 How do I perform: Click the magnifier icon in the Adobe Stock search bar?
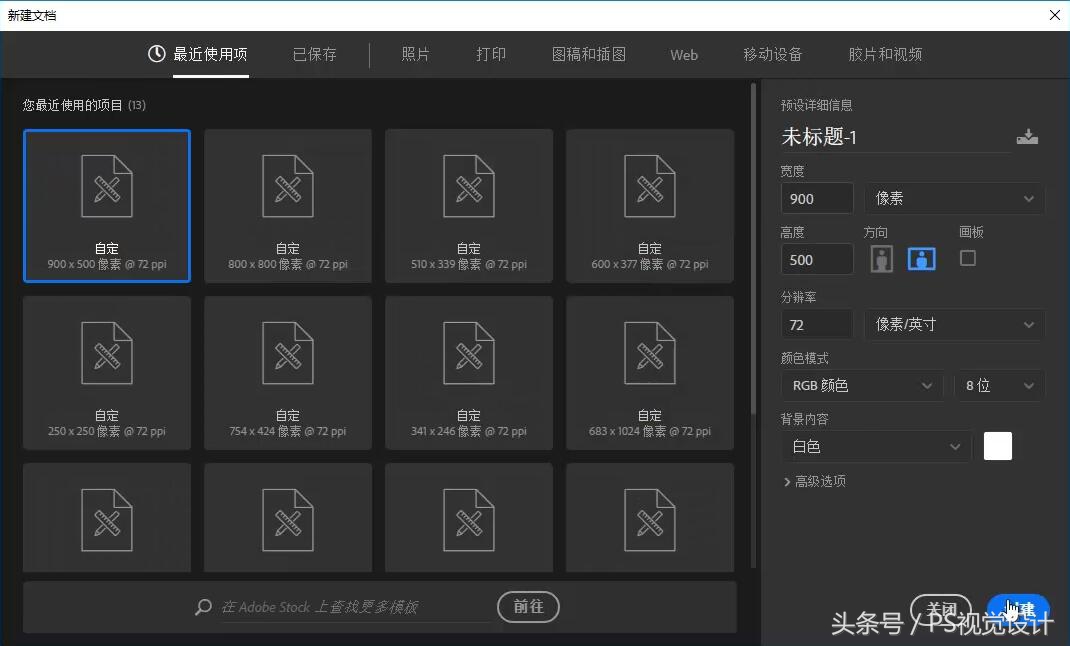click(x=202, y=607)
